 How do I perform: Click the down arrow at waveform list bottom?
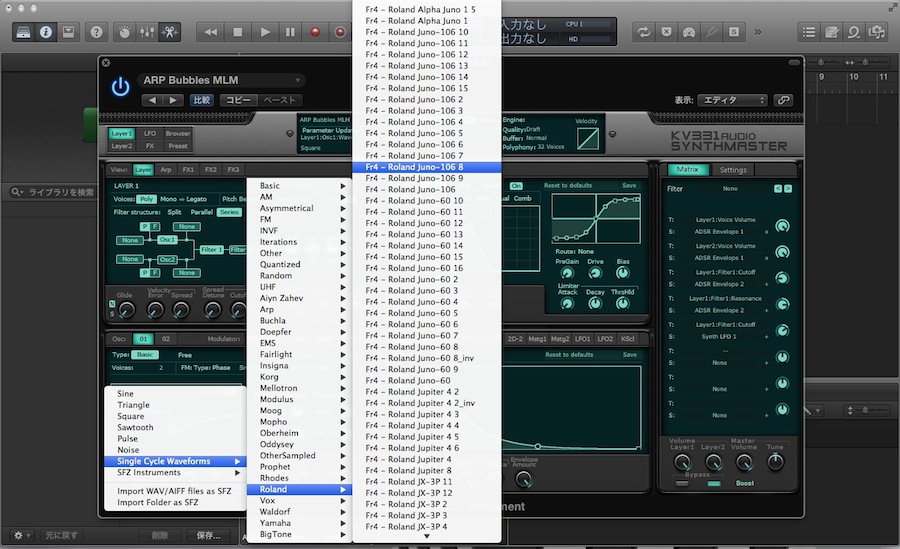[x=426, y=536]
